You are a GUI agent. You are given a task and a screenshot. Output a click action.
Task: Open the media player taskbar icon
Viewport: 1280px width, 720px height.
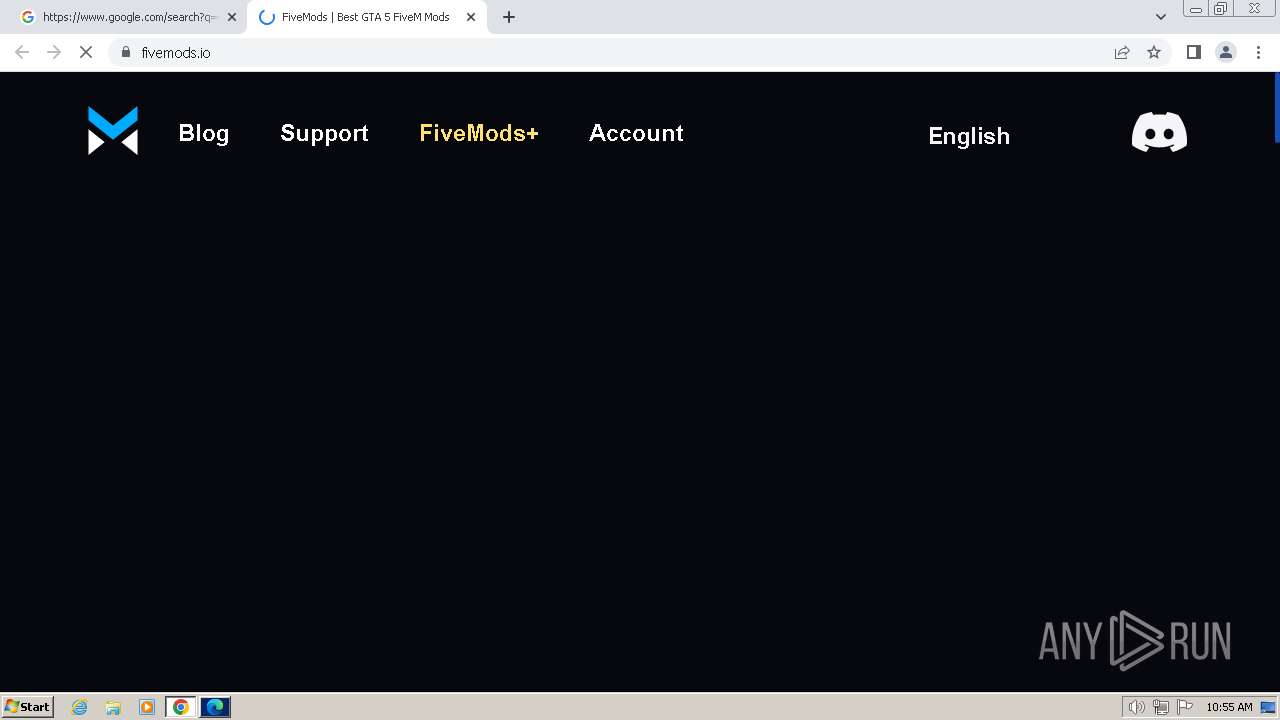point(147,707)
